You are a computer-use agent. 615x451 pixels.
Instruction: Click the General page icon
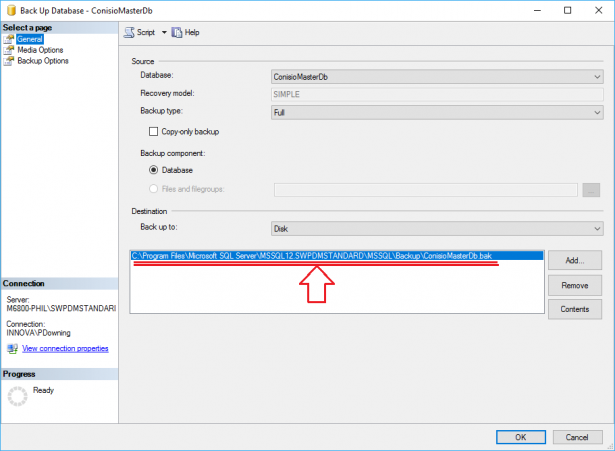point(9,39)
